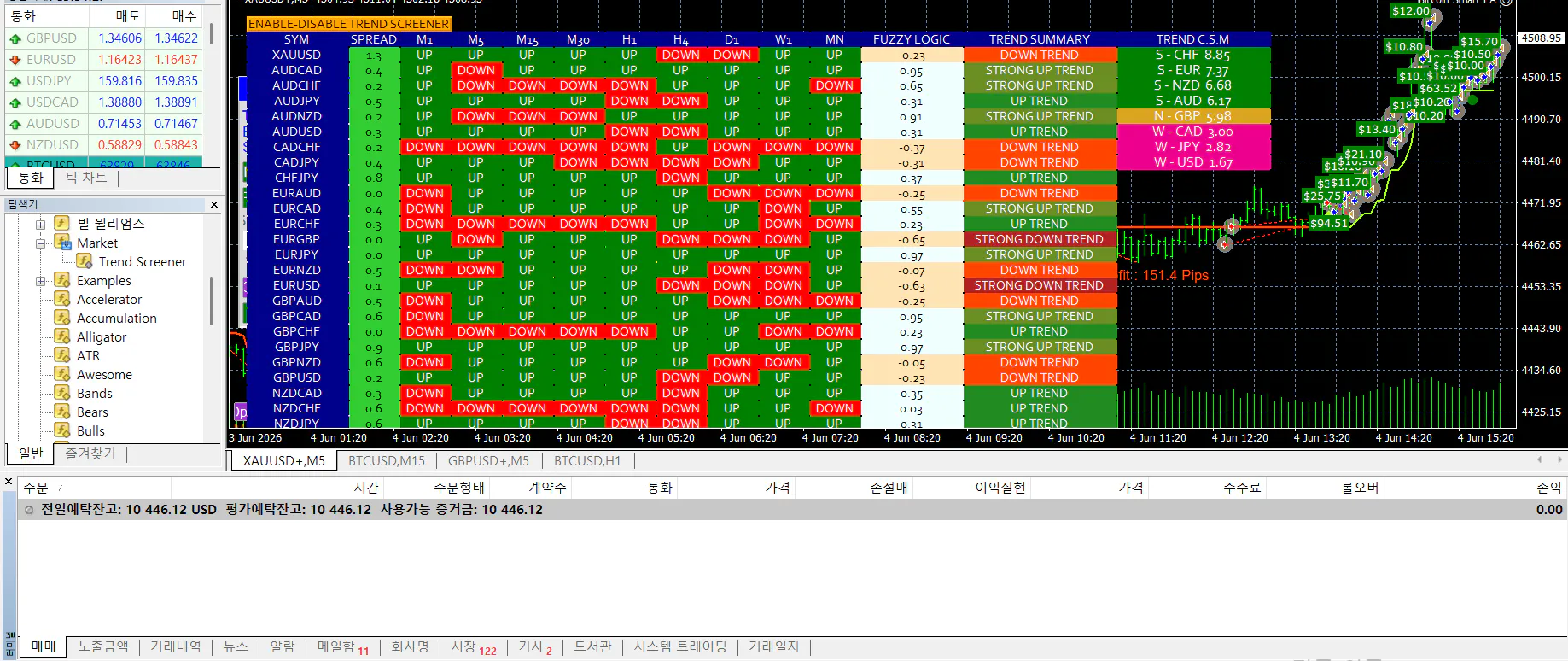Click the green up arrow beside GBPUSD
Screen dimensions: 1568x661
click(x=15, y=38)
